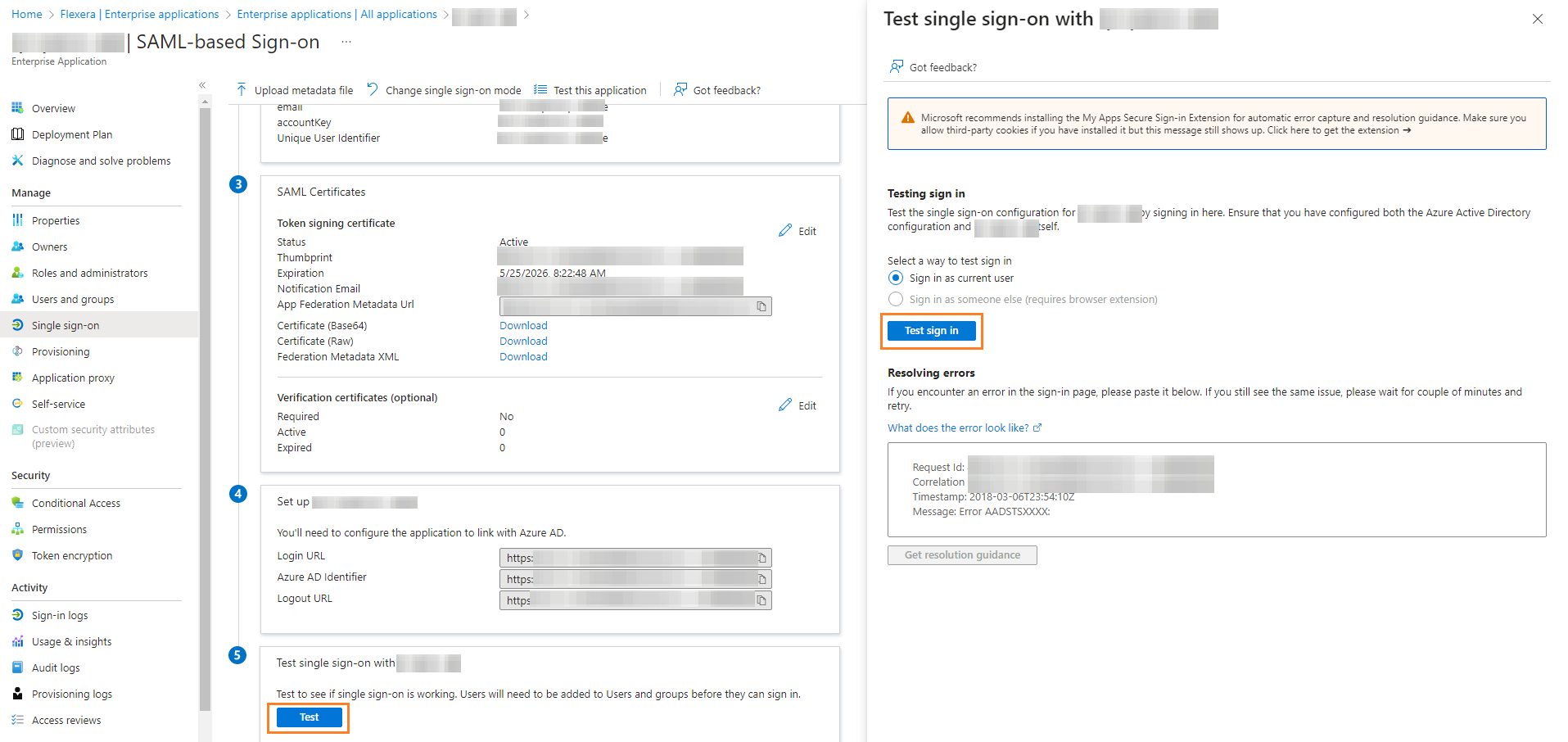Click the Upload metadata file icon
The width and height of the screenshot is (1568, 742).
[242, 90]
